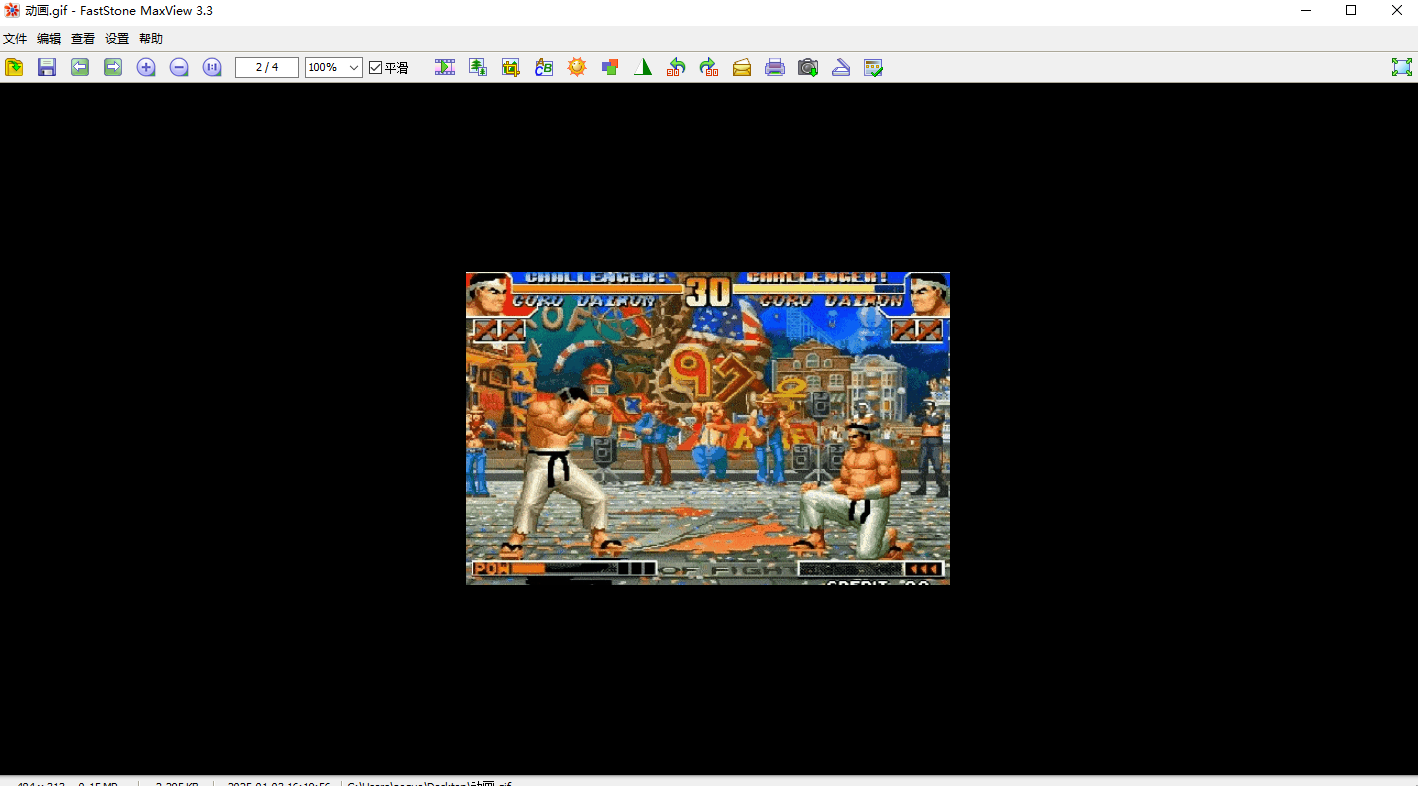Zoom out with the minus magnifier
Screen dimensions: 1418x786
(179, 67)
